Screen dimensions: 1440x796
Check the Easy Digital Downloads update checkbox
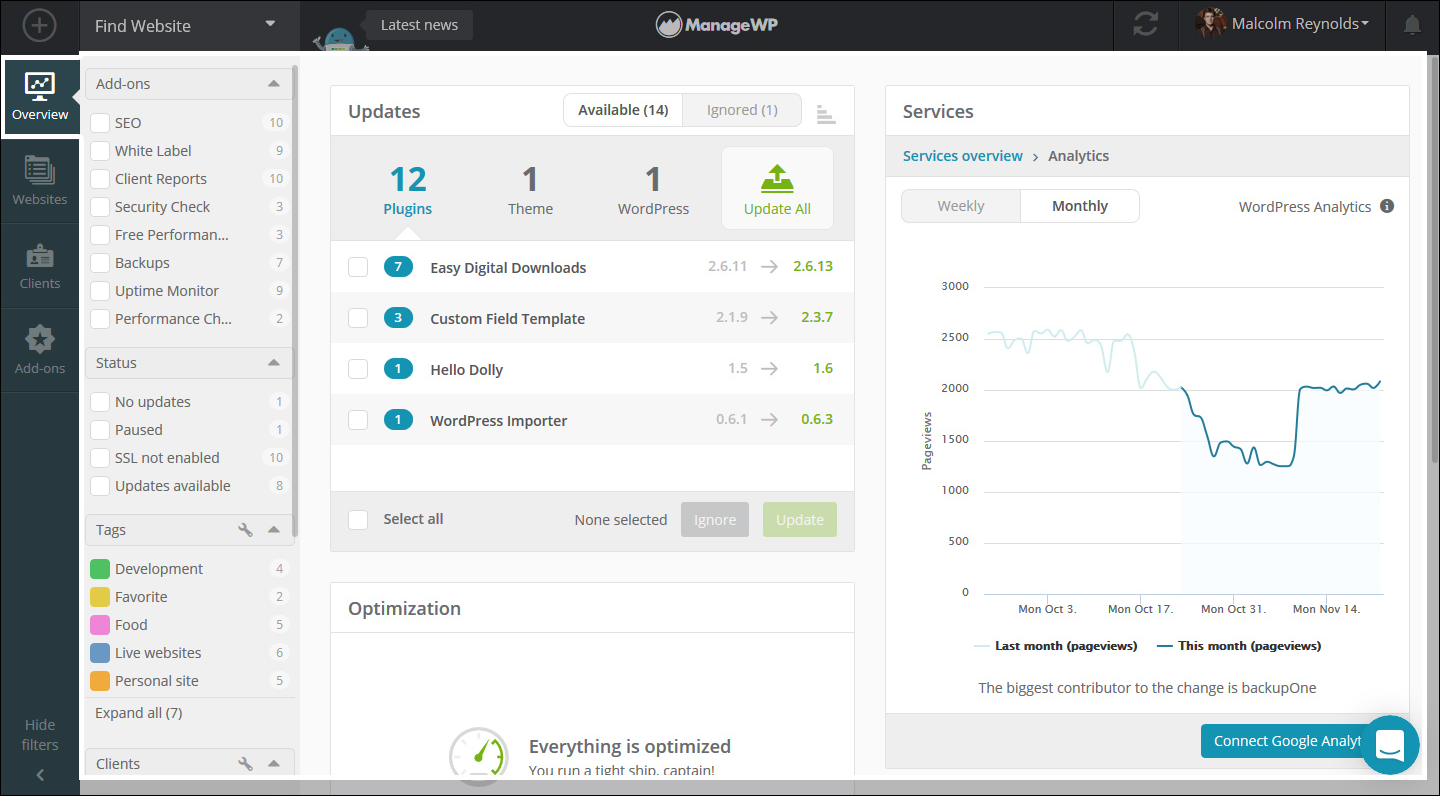(358, 267)
